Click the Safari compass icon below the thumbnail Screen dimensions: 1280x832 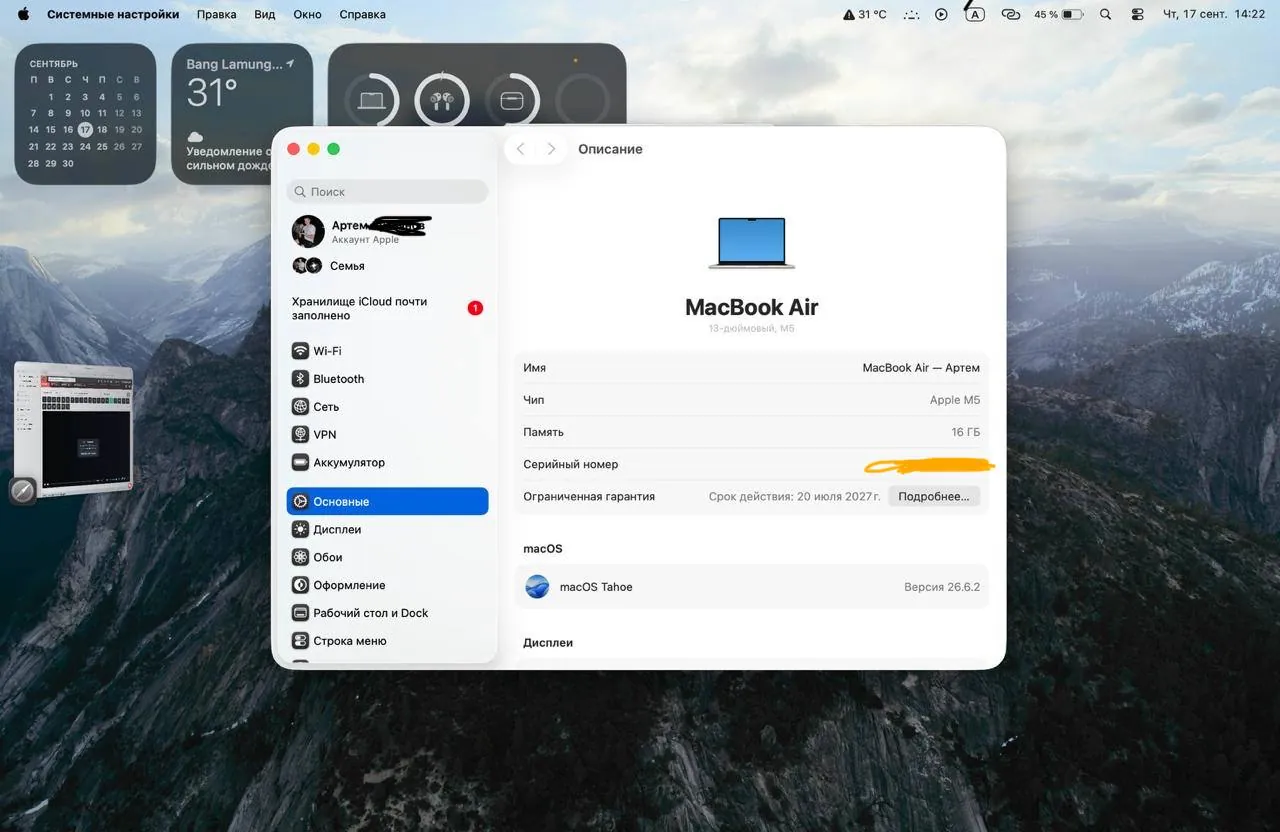[23, 491]
